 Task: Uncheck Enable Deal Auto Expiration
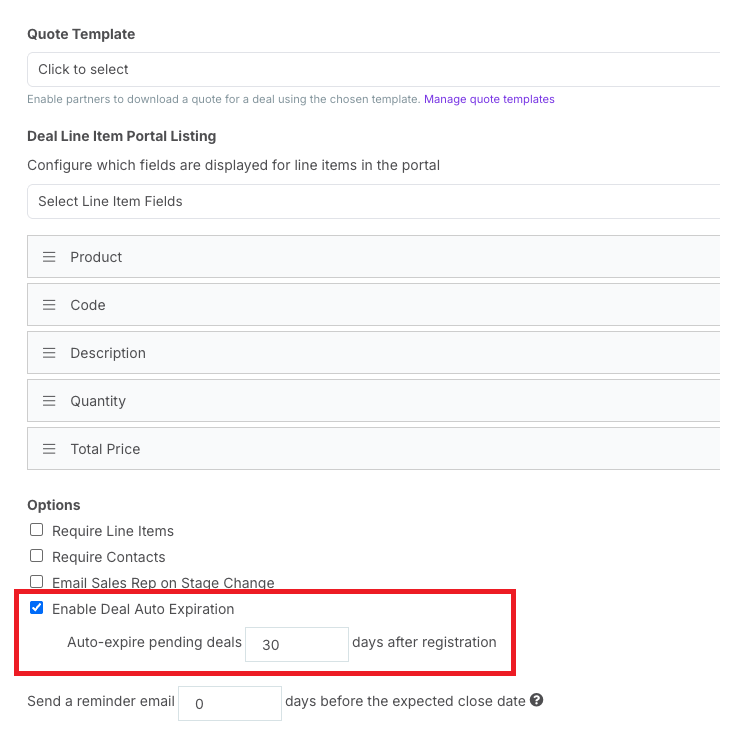click(36, 608)
